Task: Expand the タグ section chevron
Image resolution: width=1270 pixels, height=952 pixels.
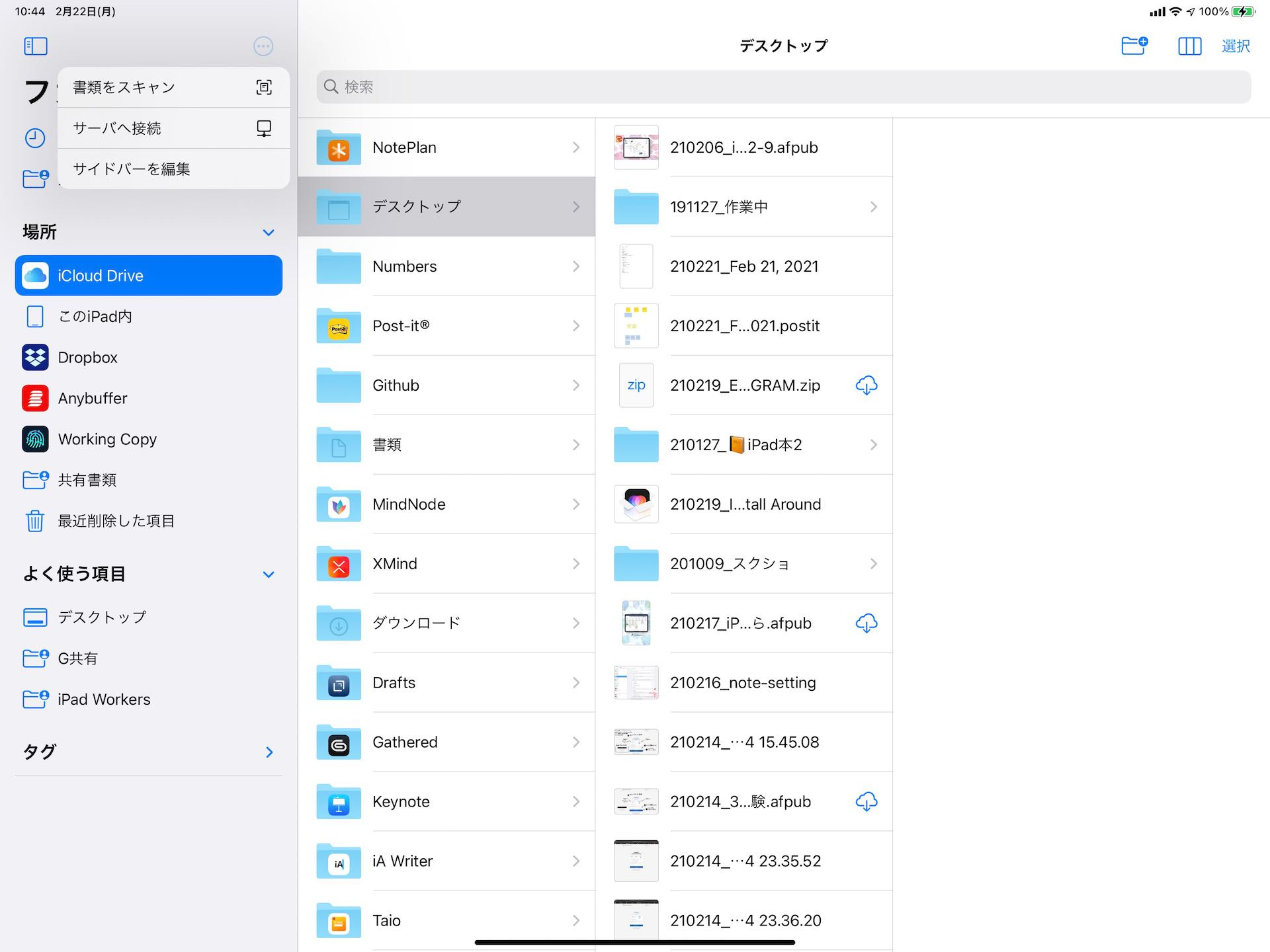Action: pos(269,752)
